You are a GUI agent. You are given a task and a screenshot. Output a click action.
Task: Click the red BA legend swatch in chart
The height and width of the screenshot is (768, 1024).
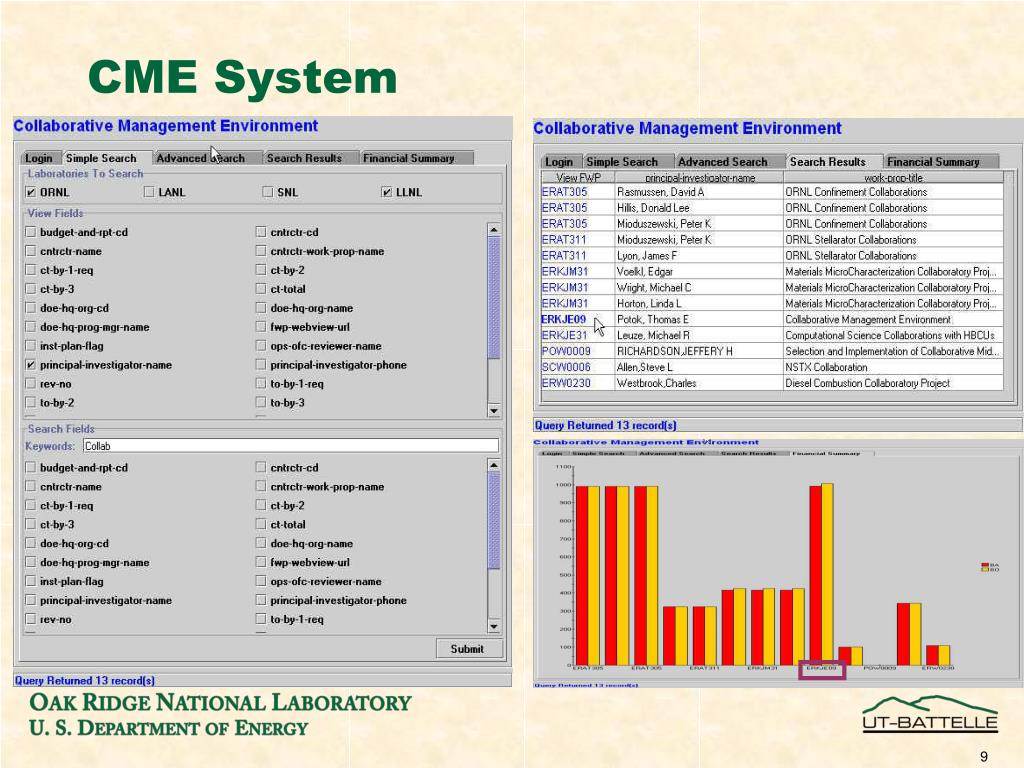click(x=985, y=565)
